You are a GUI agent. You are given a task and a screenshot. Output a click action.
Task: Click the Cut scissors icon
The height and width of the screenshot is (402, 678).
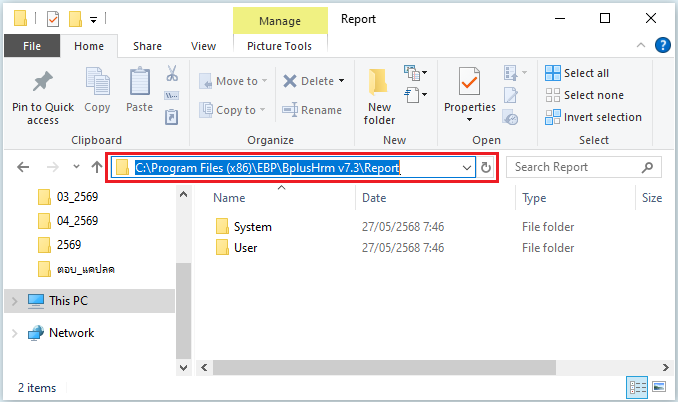click(171, 74)
